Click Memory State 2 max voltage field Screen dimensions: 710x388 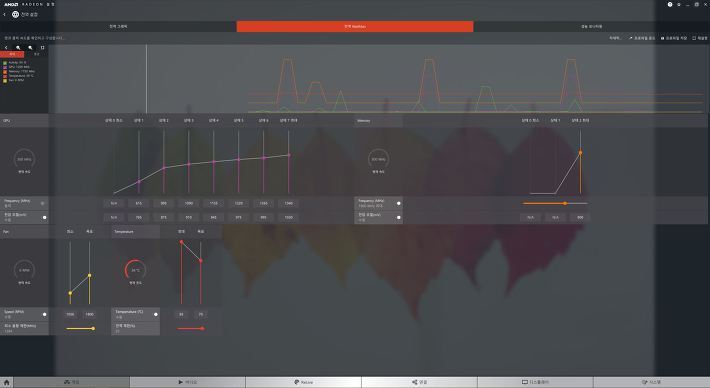580,217
